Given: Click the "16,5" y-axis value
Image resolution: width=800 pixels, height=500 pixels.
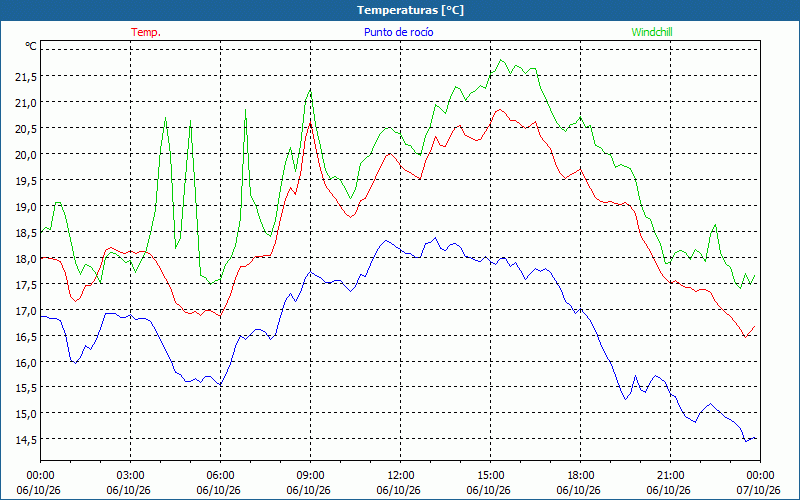Looking at the screenshot, I should [x=26, y=336].
